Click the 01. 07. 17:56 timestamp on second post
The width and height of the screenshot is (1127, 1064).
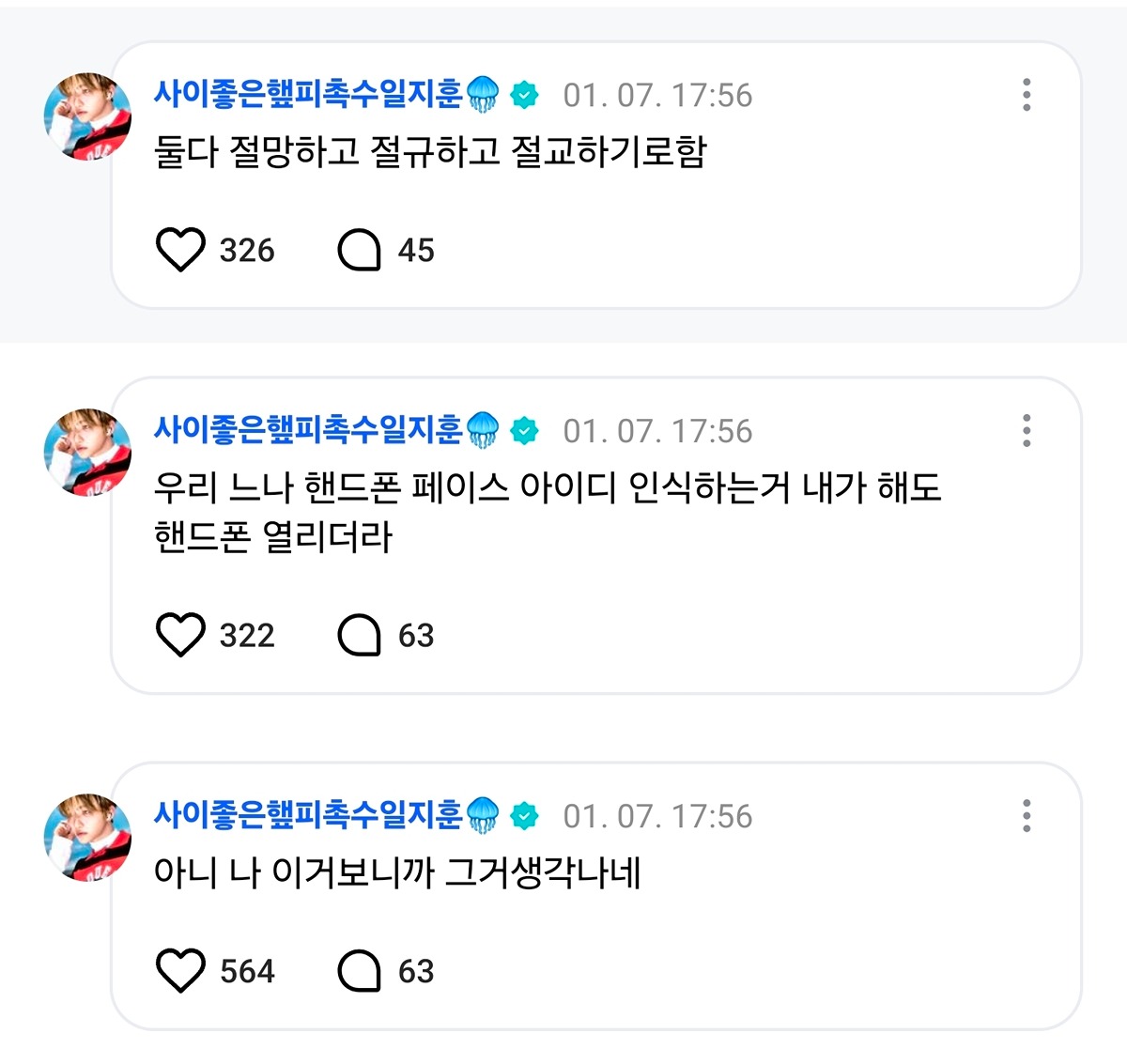coord(657,431)
